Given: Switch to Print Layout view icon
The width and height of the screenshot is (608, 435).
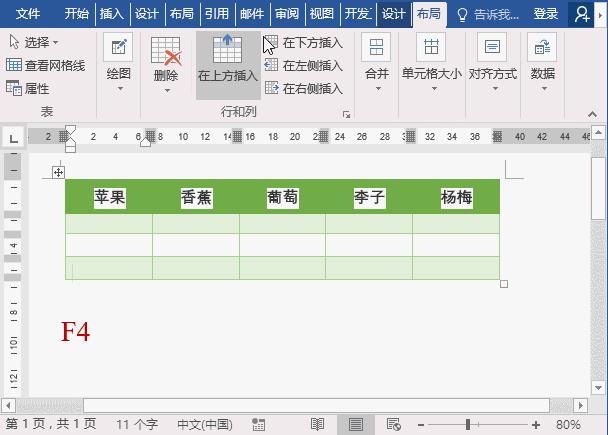Looking at the screenshot, I should 356,425.
